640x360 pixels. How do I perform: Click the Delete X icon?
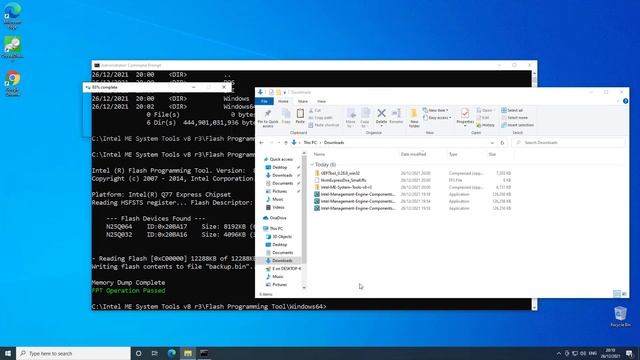point(381,113)
